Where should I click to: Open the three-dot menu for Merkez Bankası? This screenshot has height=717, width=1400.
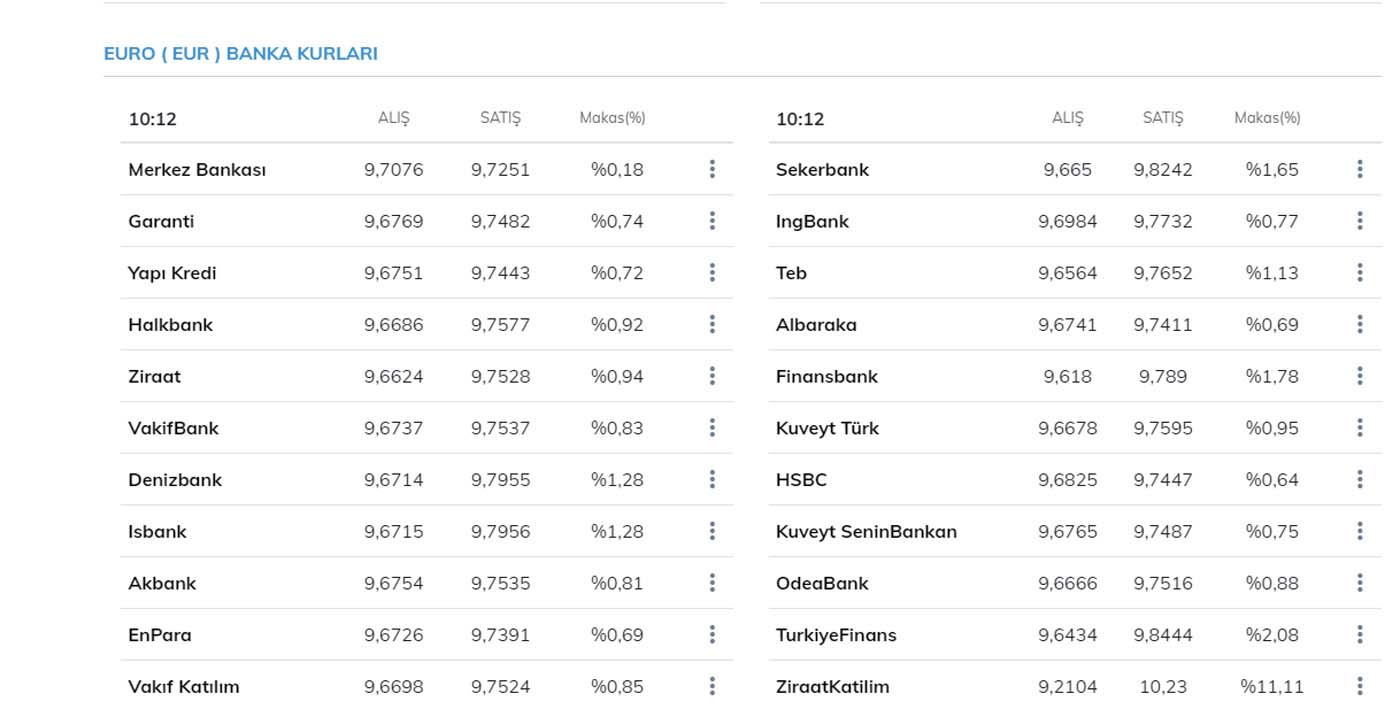pyautogui.click(x=712, y=169)
